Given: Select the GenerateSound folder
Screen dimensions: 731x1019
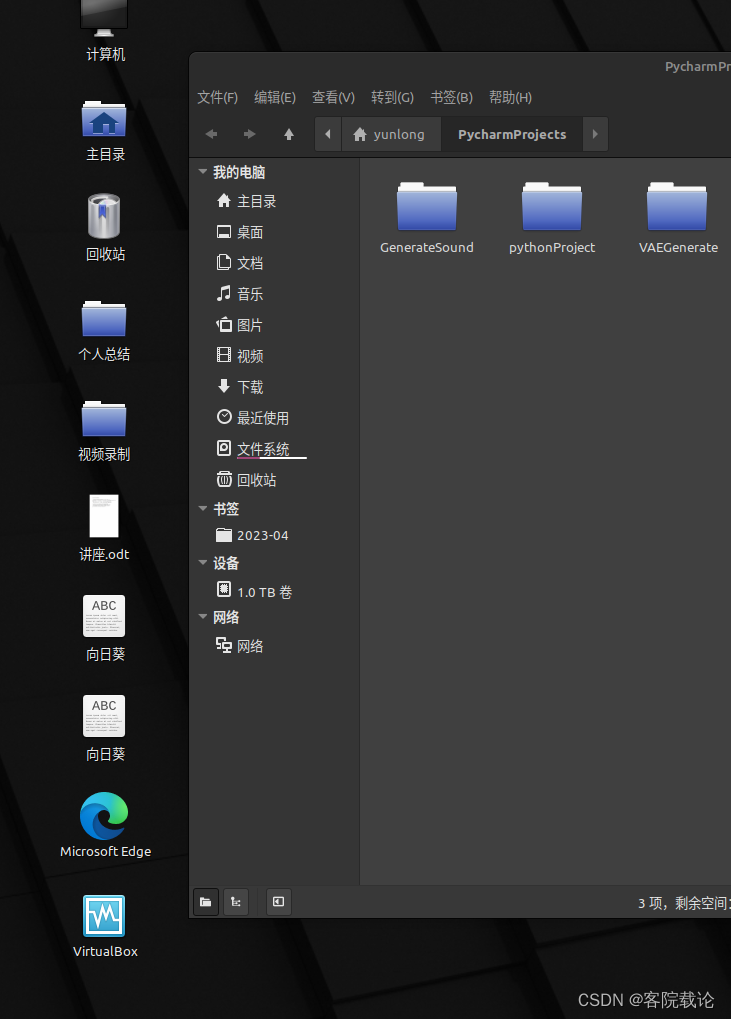Looking at the screenshot, I should (427, 219).
